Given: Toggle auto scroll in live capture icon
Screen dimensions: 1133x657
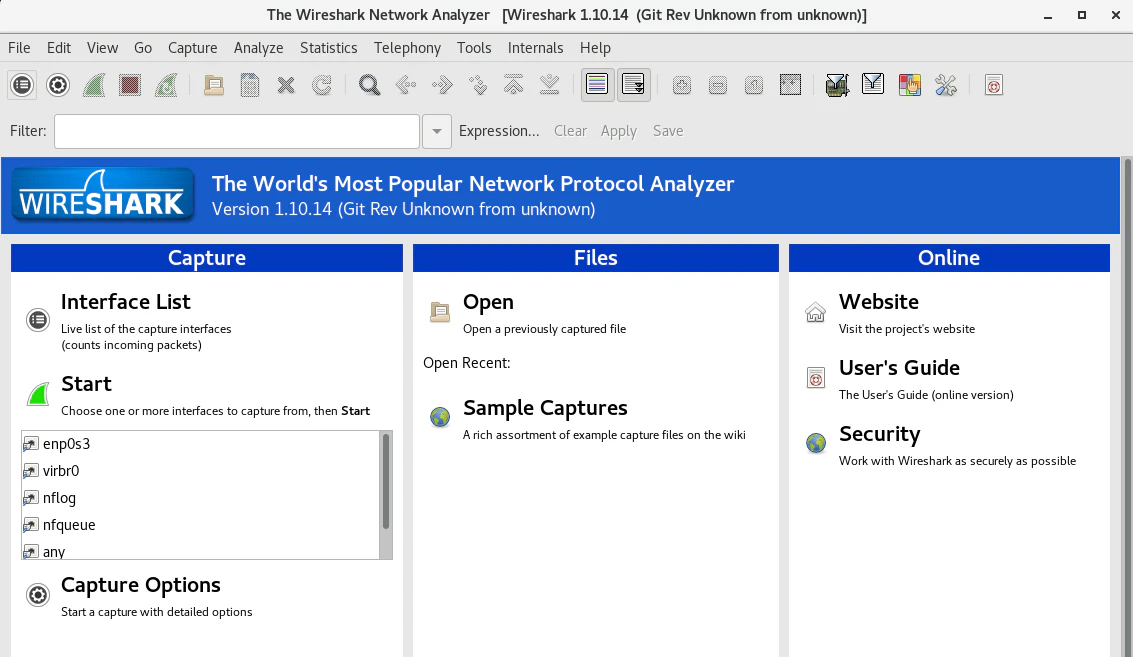Looking at the screenshot, I should click(x=633, y=85).
